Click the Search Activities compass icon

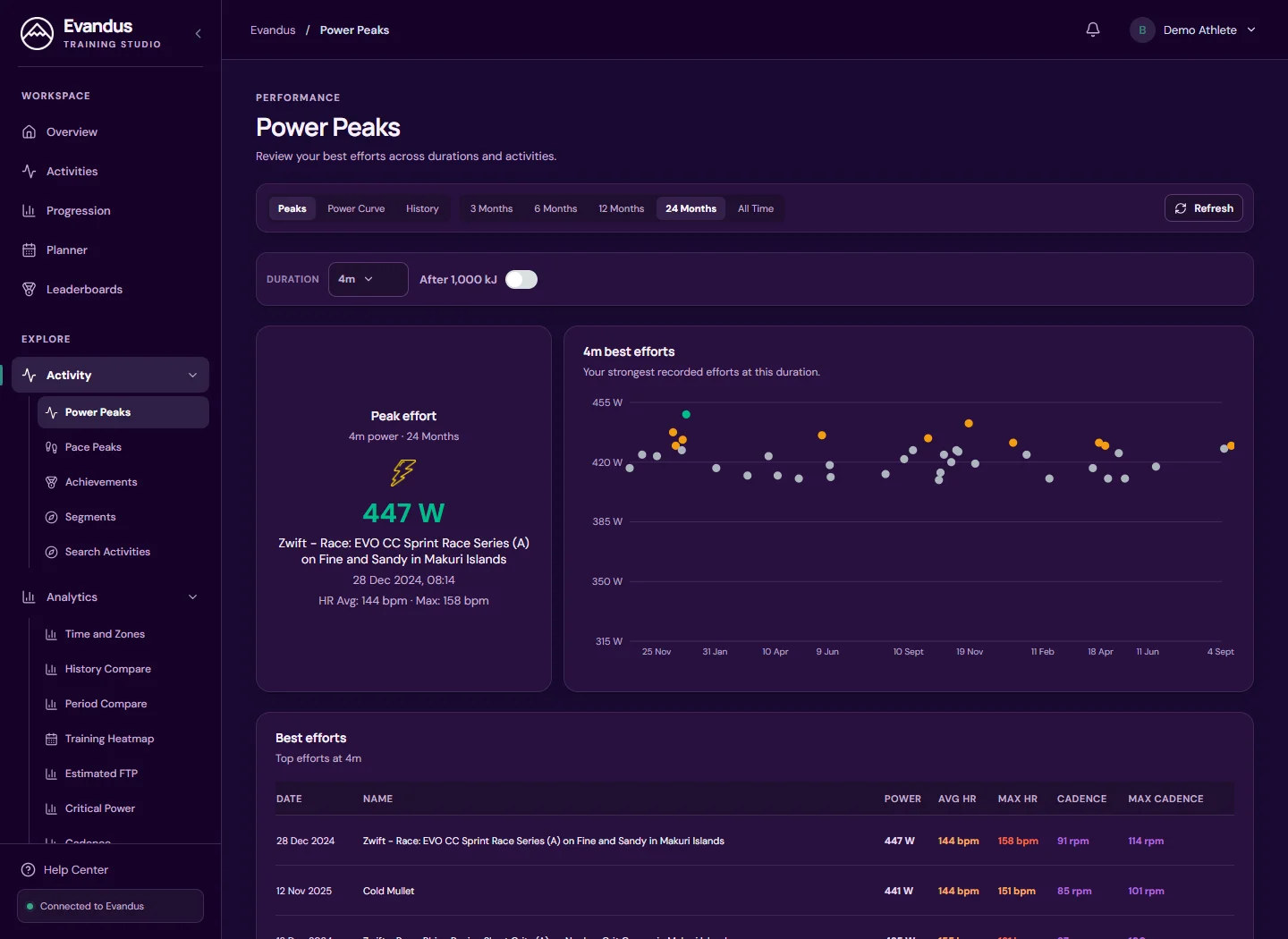tap(51, 552)
